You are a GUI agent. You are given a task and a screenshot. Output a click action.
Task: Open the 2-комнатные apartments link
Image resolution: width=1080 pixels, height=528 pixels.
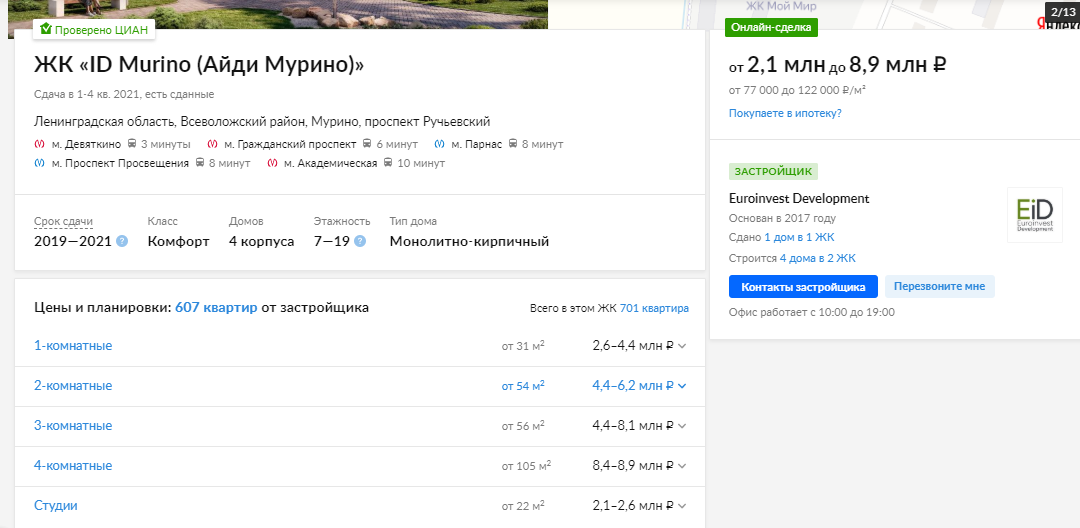73,386
